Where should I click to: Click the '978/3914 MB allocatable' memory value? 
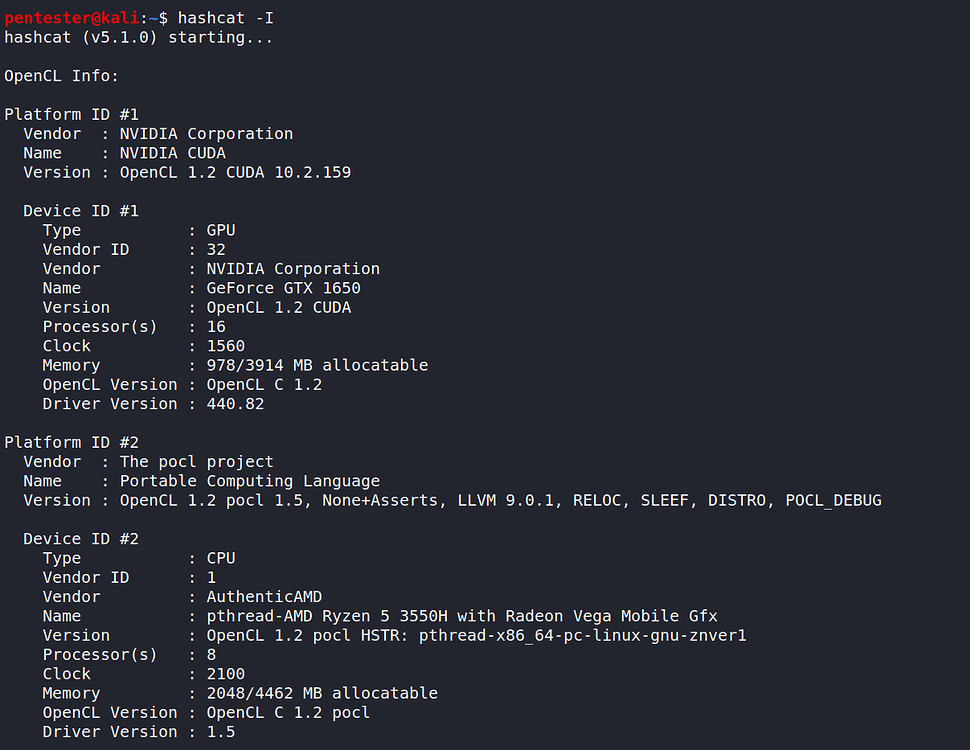coord(317,365)
